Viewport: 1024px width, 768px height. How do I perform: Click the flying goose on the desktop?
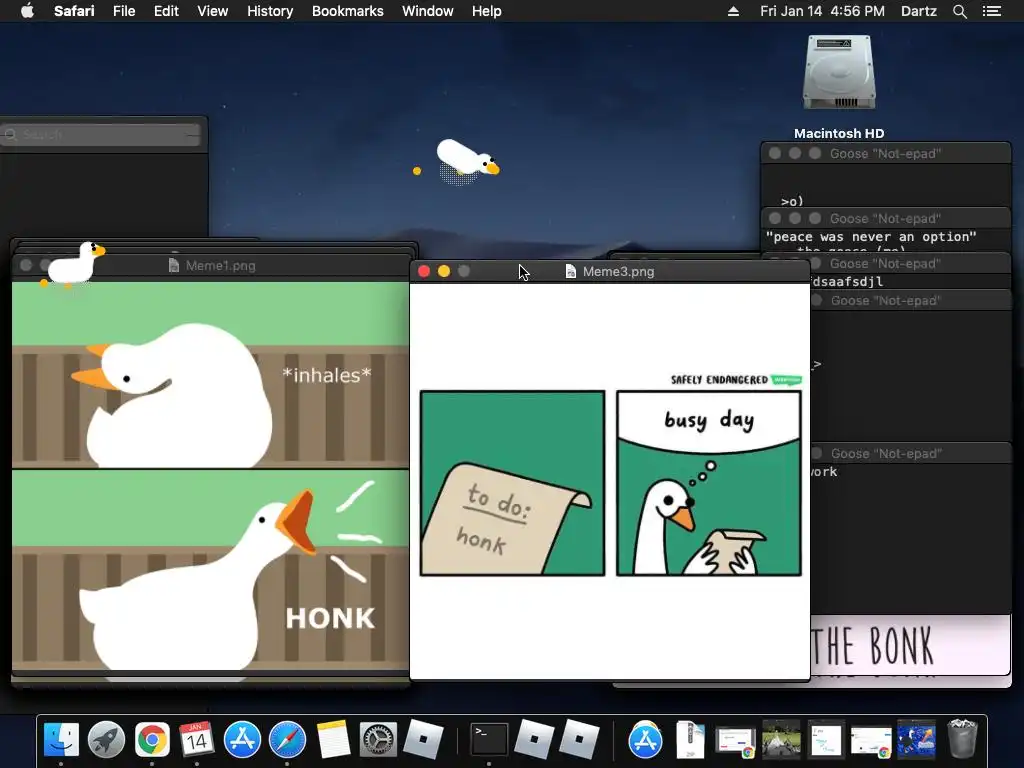coord(466,160)
